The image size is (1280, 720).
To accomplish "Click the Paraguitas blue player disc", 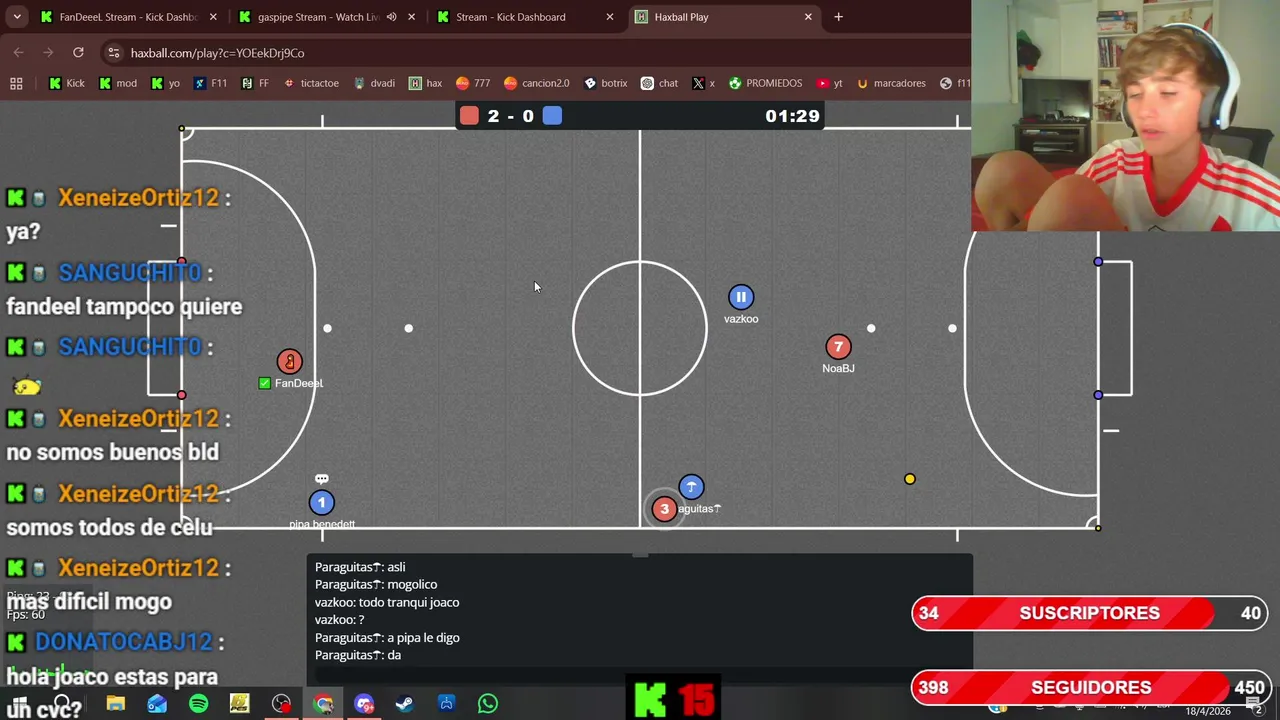I will (691, 487).
